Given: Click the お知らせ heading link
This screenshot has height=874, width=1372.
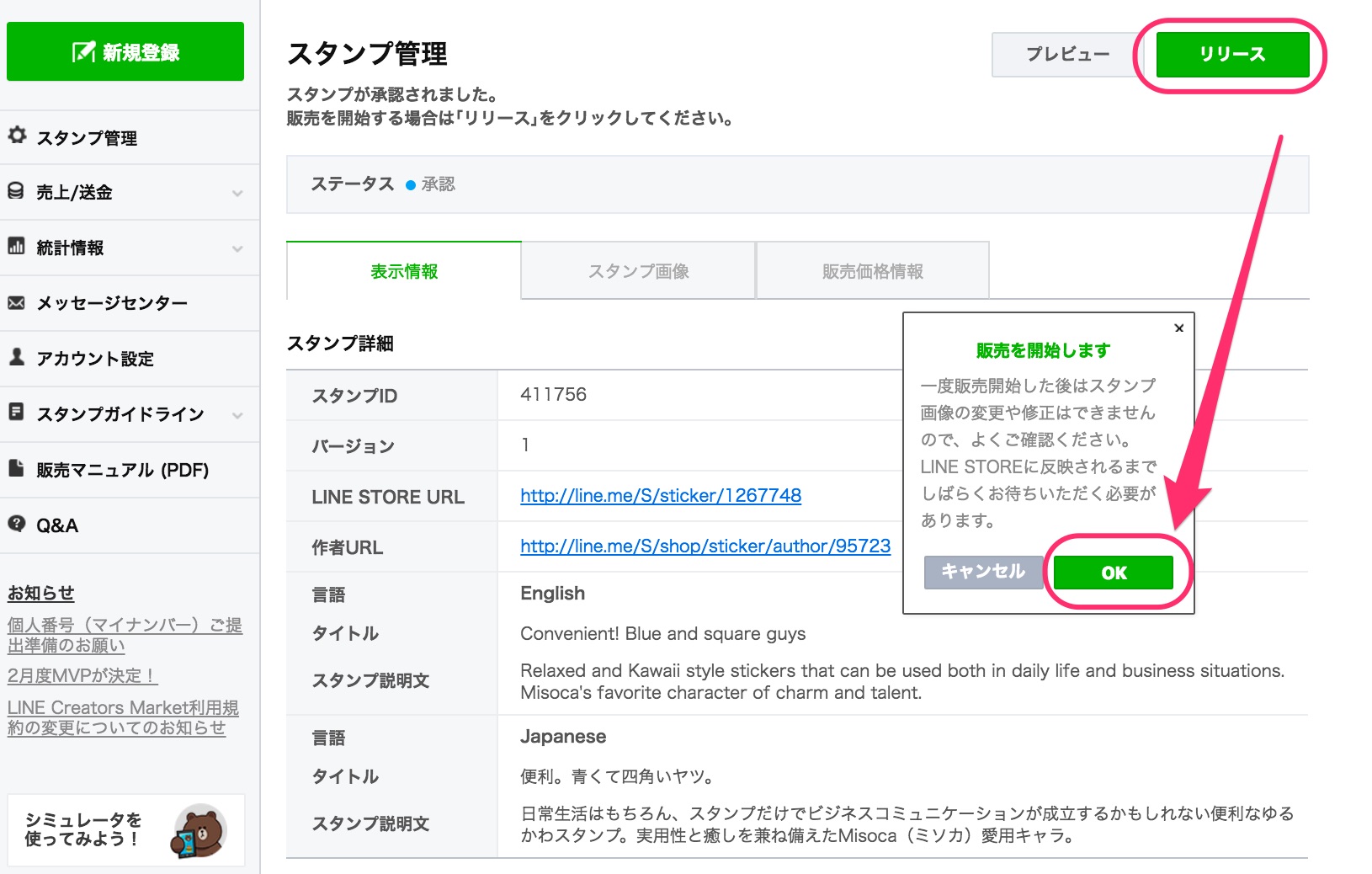Looking at the screenshot, I should point(41,593).
